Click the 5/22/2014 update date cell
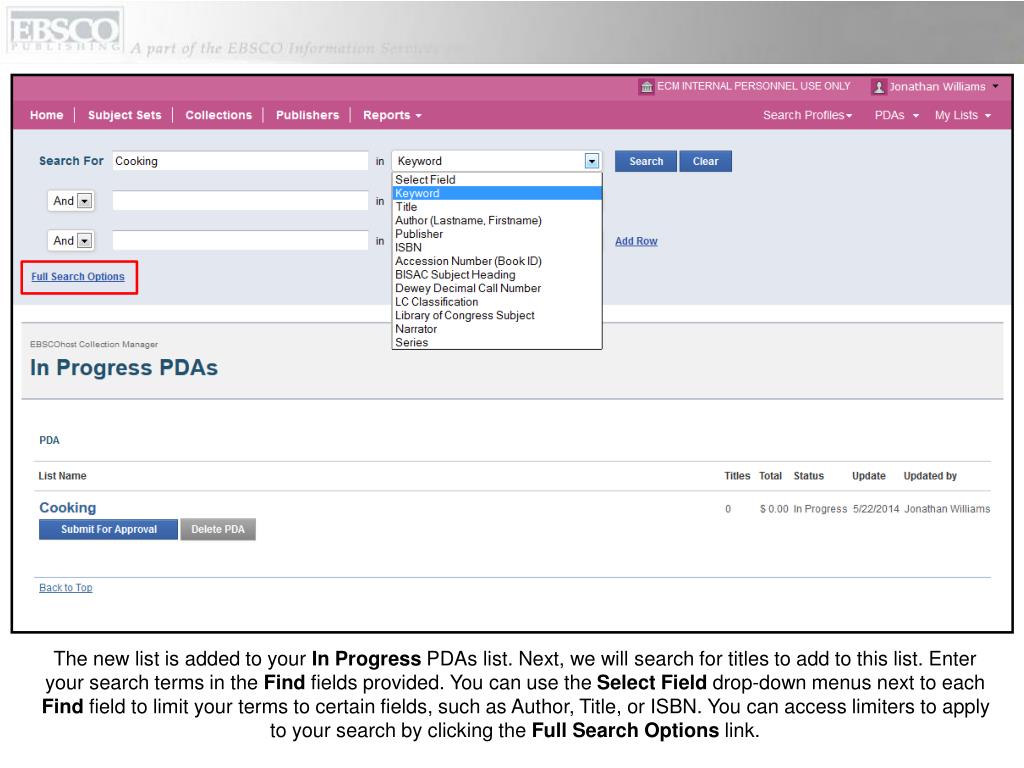The image size is (1024, 768). [876, 509]
